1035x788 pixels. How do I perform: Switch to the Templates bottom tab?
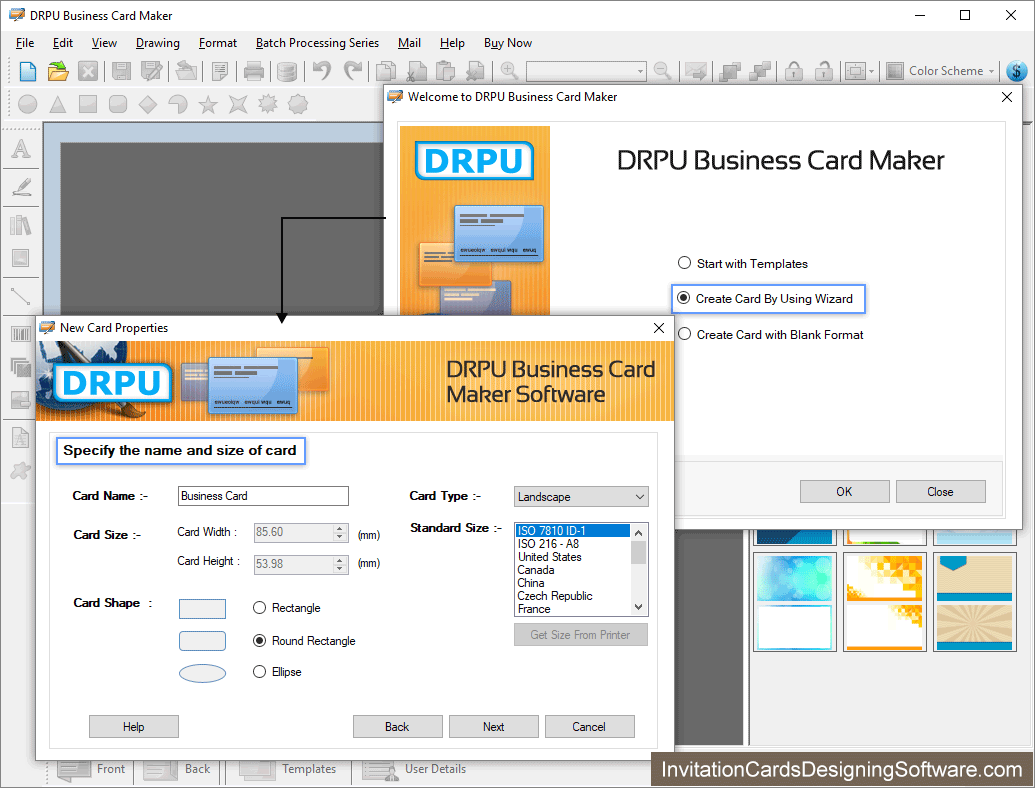pyautogui.click(x=288, y=770)
